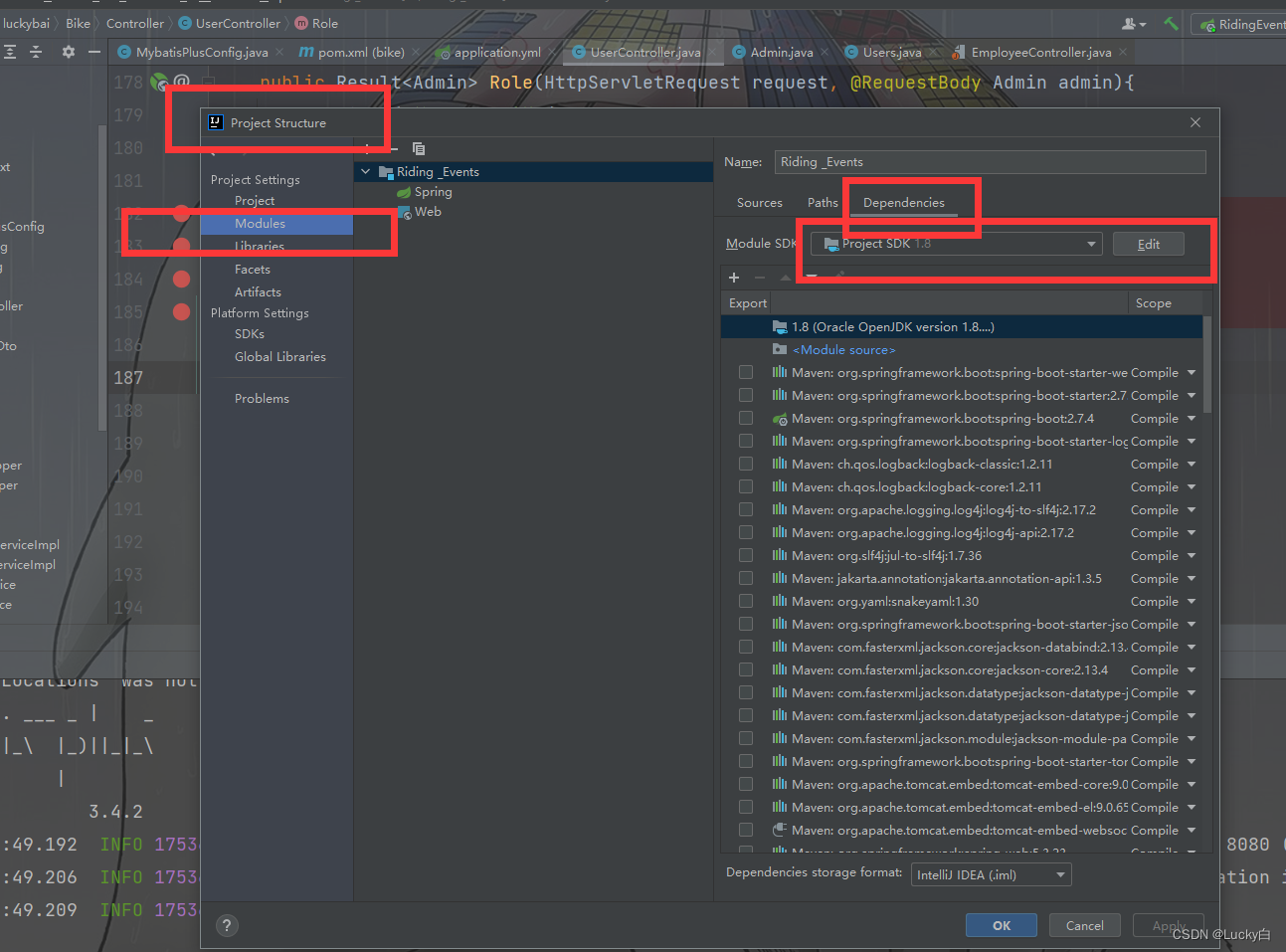Open Global Libraries settings
The height and width of the screenshot is (952, 1286).
[280, 357]
